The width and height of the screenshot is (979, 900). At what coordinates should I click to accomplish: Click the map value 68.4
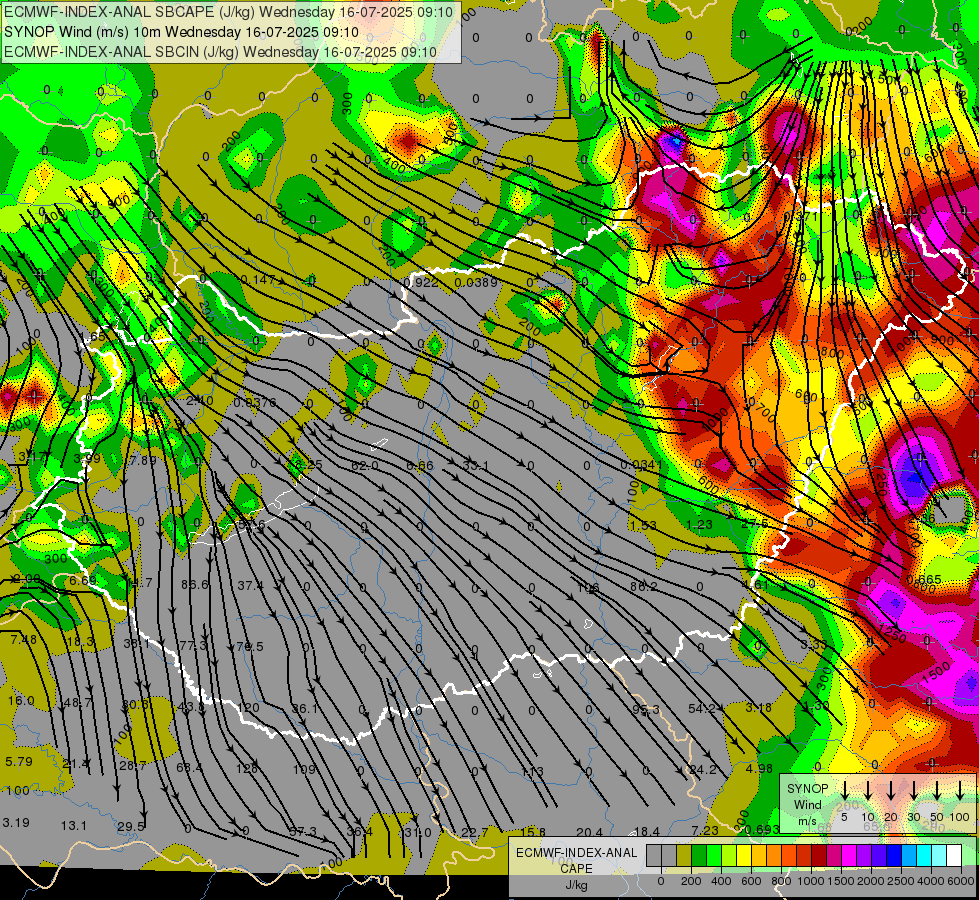click(189, 768)
